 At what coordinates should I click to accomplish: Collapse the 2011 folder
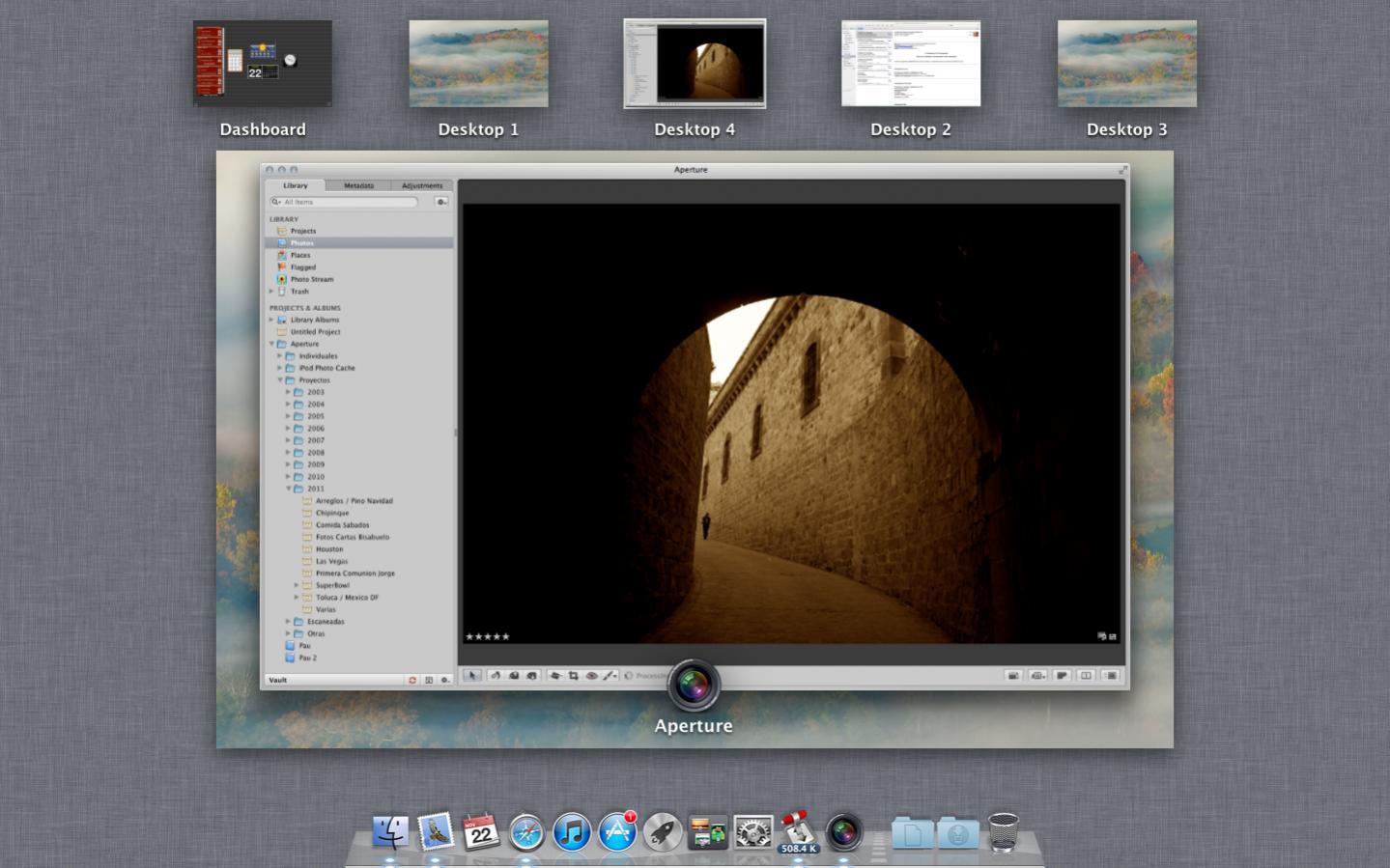pos(288,489)
